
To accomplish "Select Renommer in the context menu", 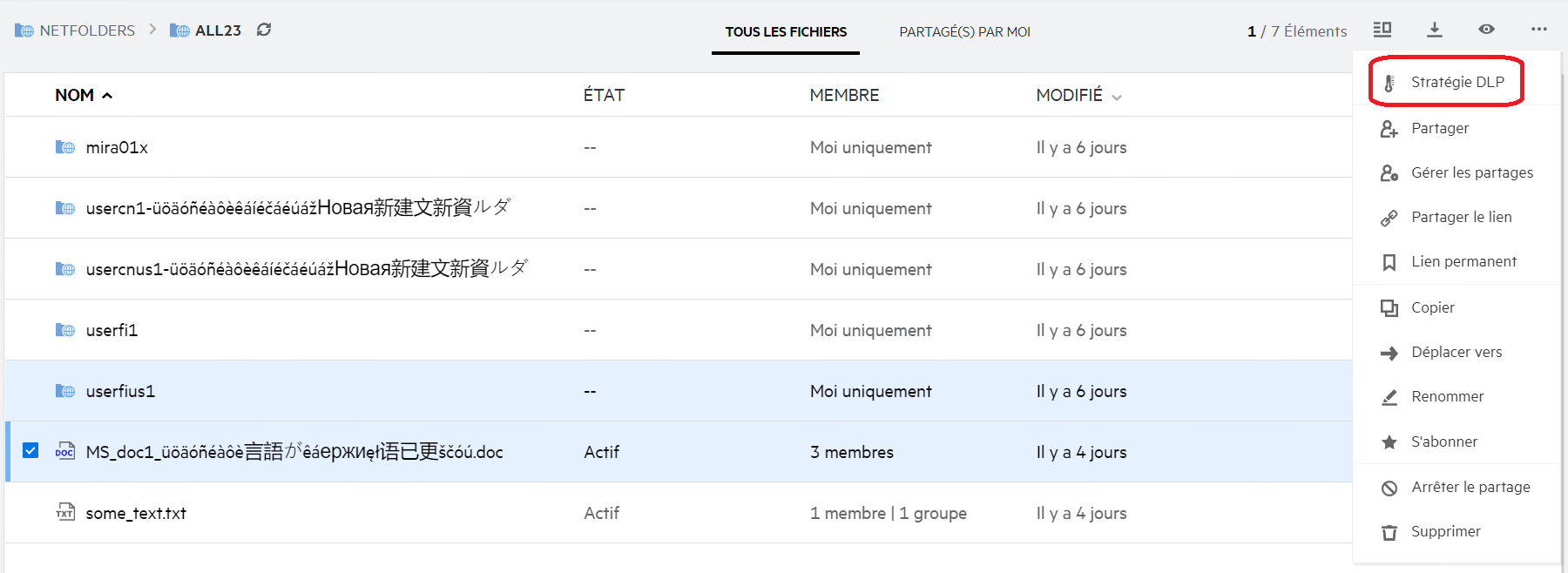I will coord(1447,396).
